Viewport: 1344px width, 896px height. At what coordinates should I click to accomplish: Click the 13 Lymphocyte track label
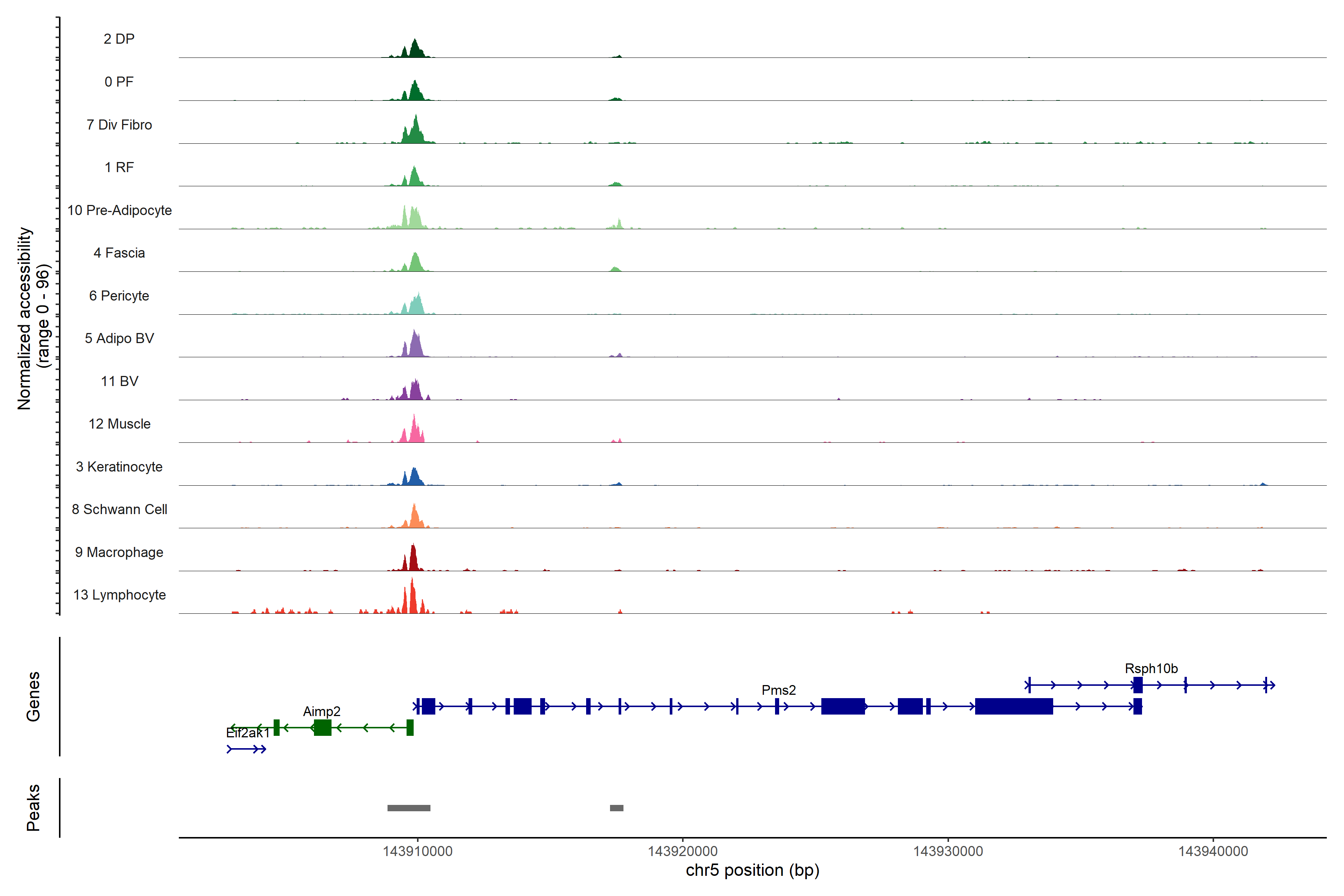click(x=119, y=595)
